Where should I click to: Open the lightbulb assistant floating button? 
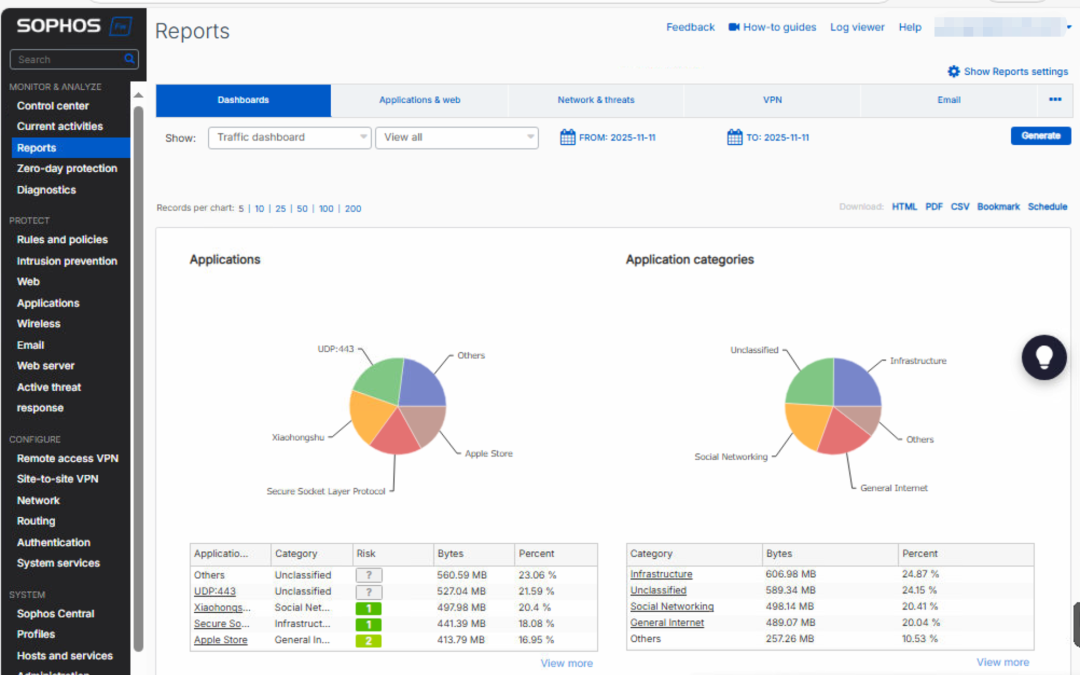point(1044,357)
